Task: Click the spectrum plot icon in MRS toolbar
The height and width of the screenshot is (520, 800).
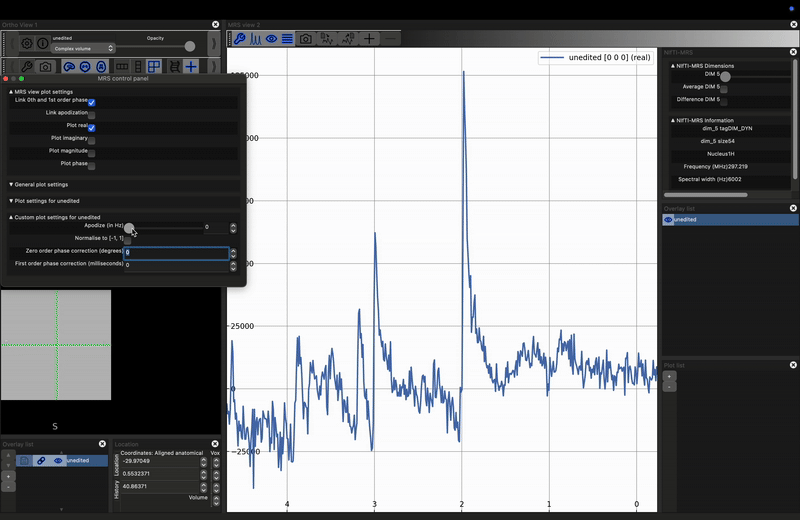Action: [x=255, y=39]
